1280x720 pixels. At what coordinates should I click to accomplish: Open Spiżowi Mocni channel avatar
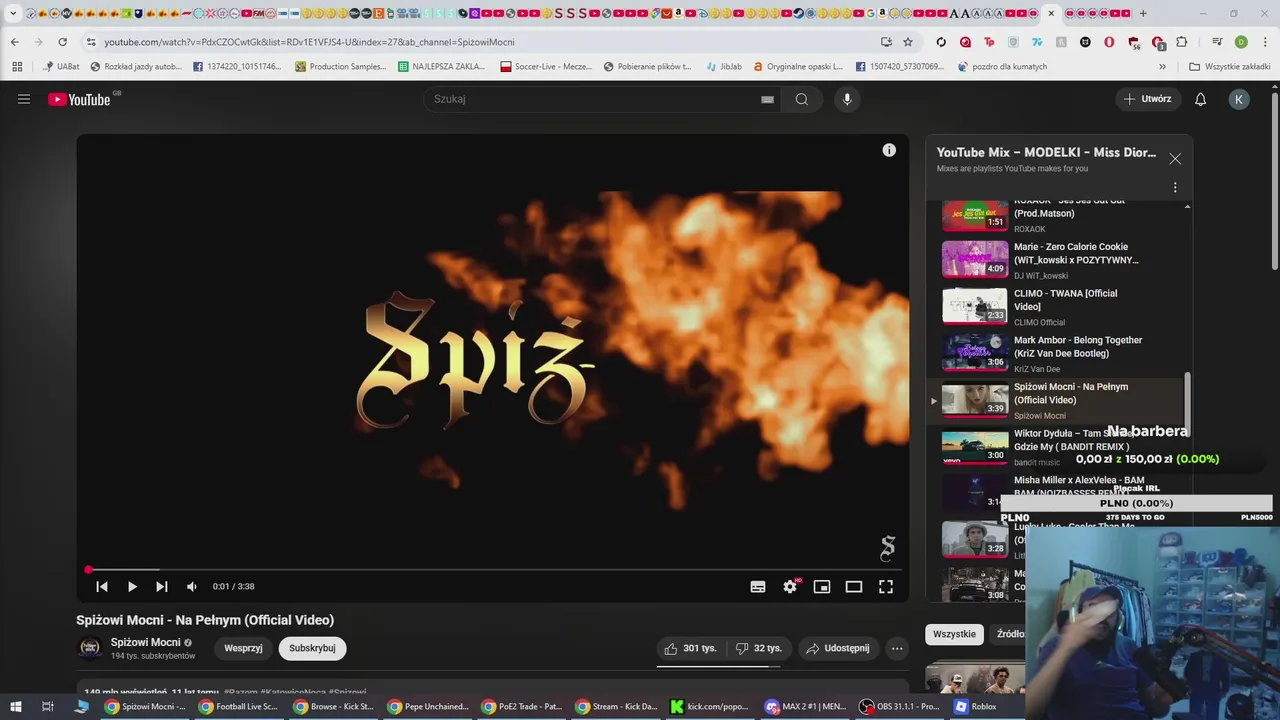coord(90,648)
